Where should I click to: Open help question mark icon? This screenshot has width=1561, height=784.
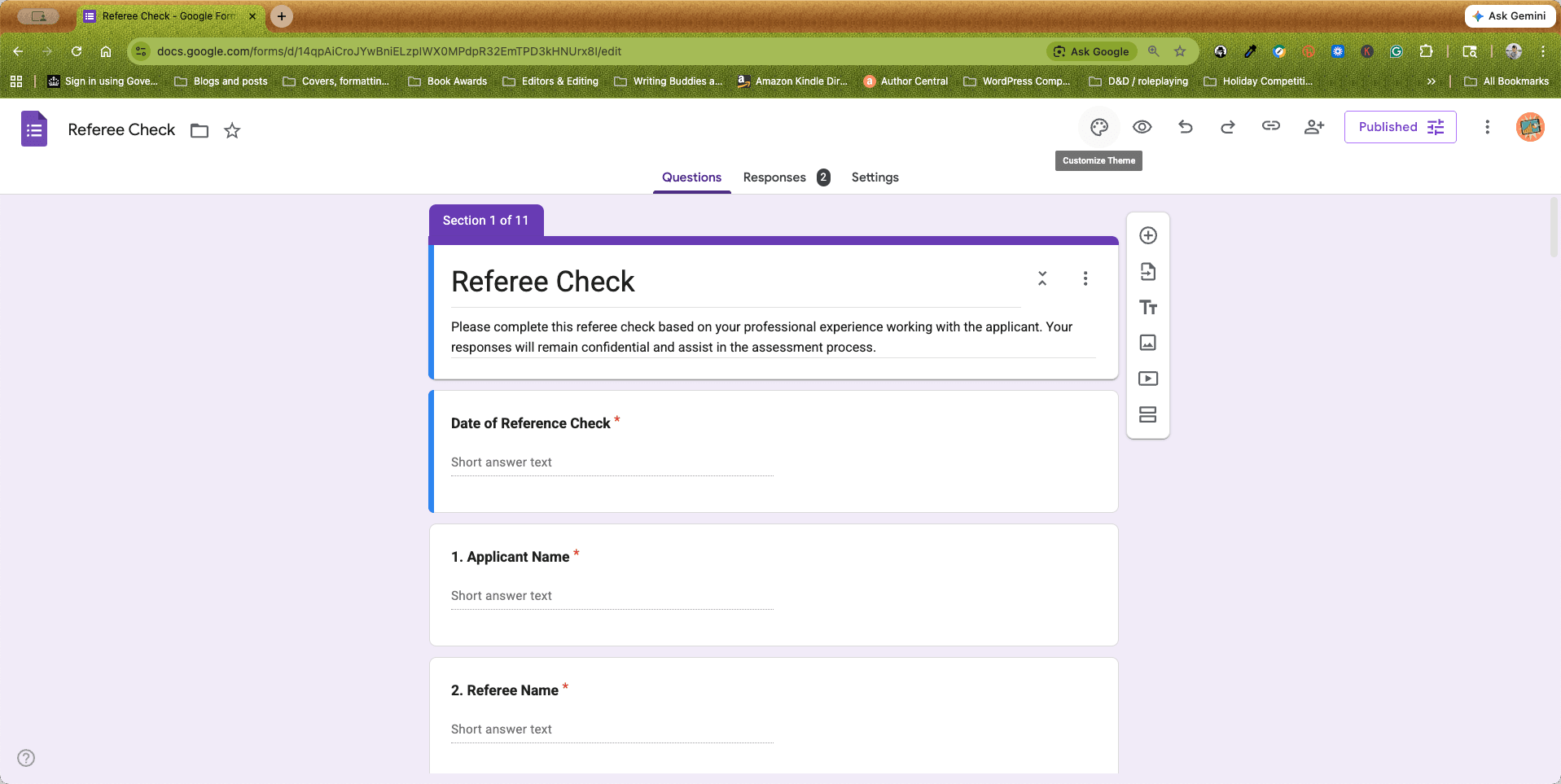(x=26, y=758)
